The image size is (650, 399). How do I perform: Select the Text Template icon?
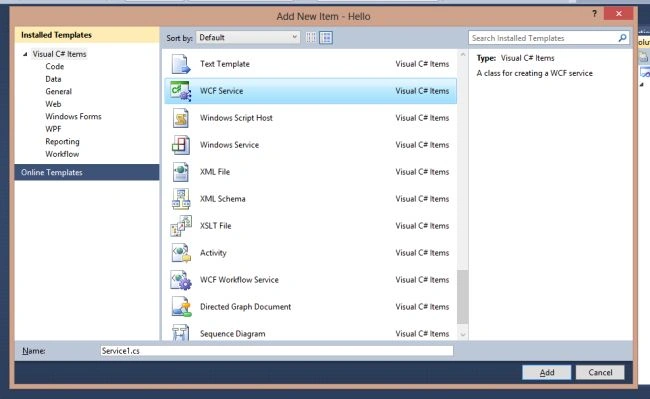[181, 64]
